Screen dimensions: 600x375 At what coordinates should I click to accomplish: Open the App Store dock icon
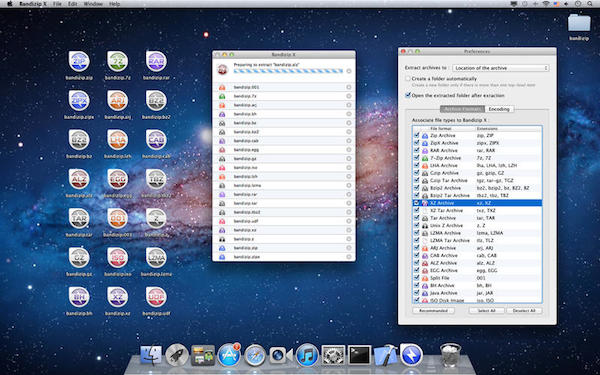229,355
